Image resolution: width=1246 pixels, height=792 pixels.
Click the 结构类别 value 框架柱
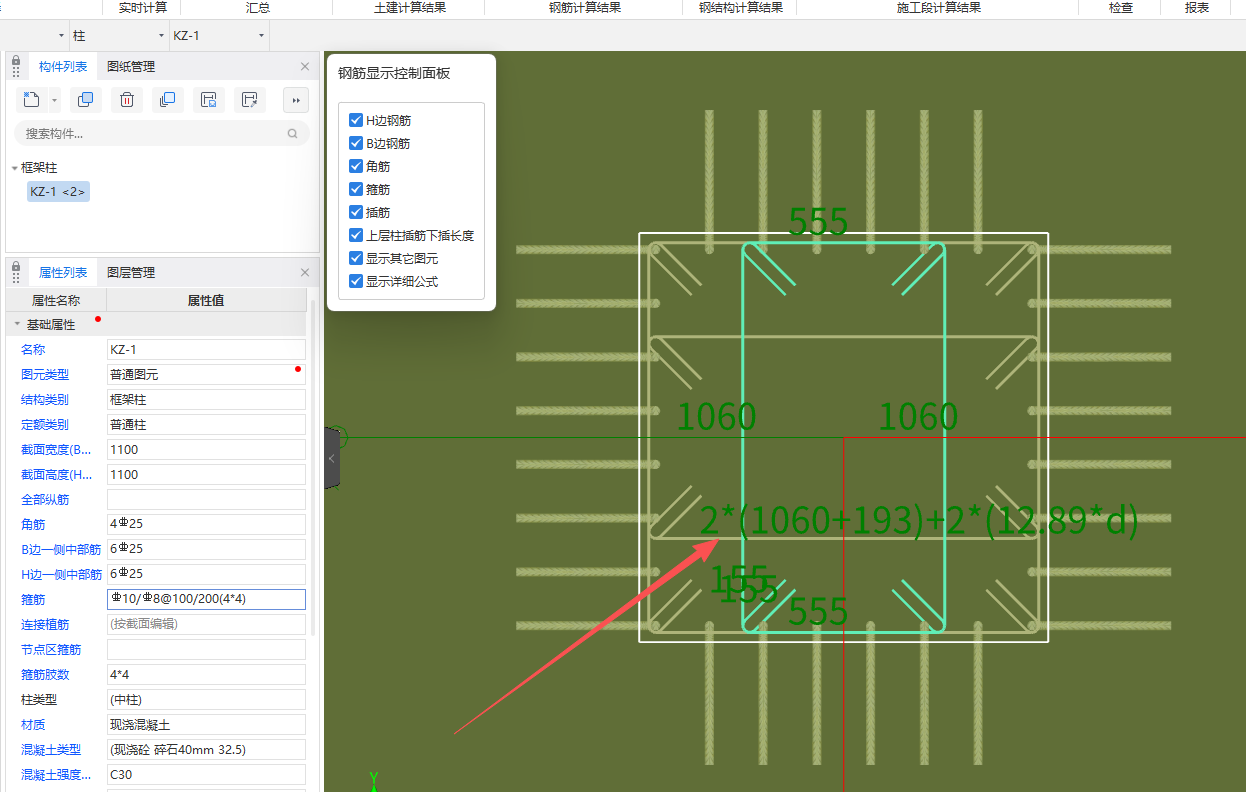206,399
